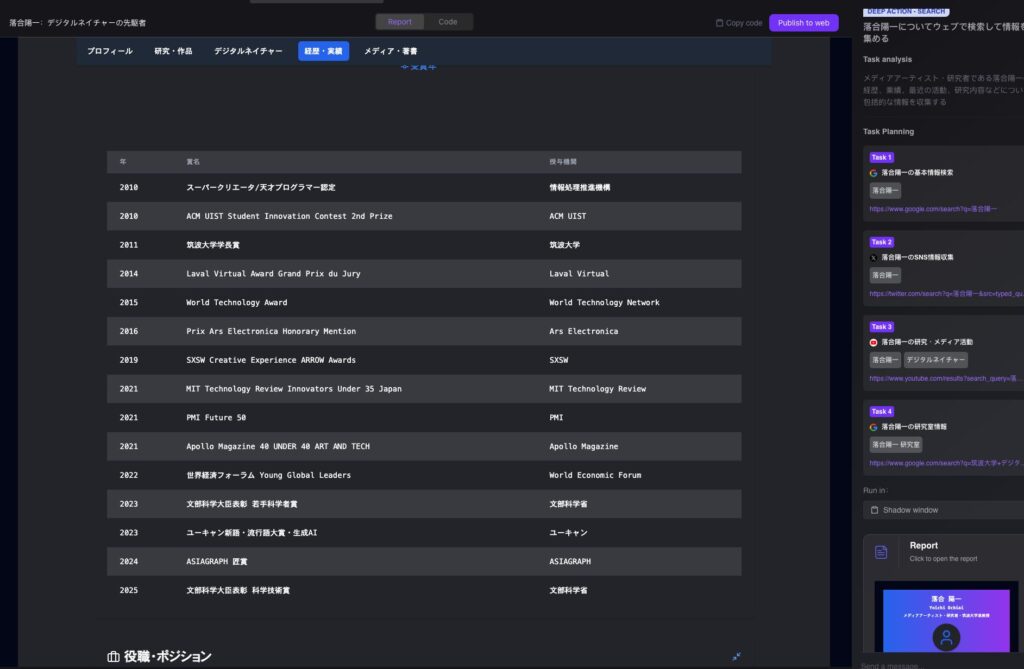Click the 筑波大学学長賞 award cell
Screen dimensions: 1024x669
point(213,245)
